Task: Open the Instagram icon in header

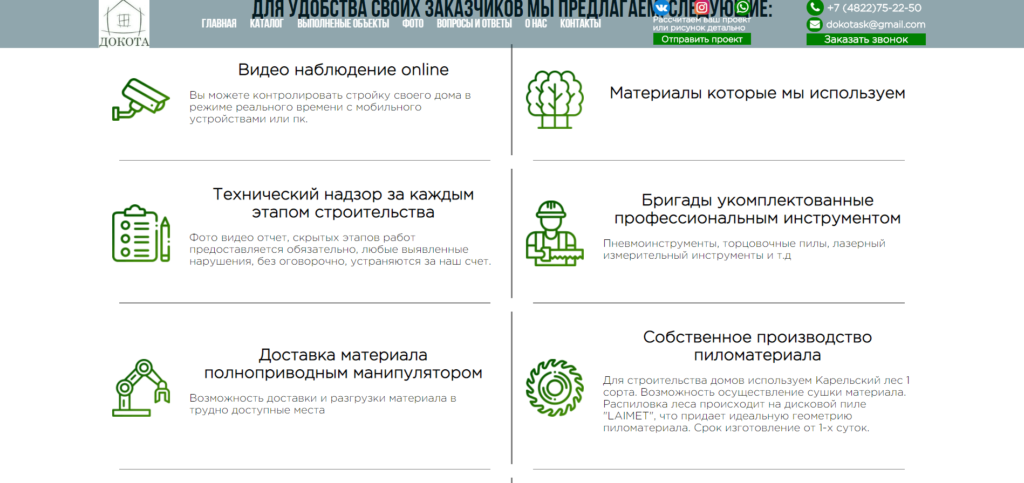Action: pyautogui.click(x=702, y=7)
